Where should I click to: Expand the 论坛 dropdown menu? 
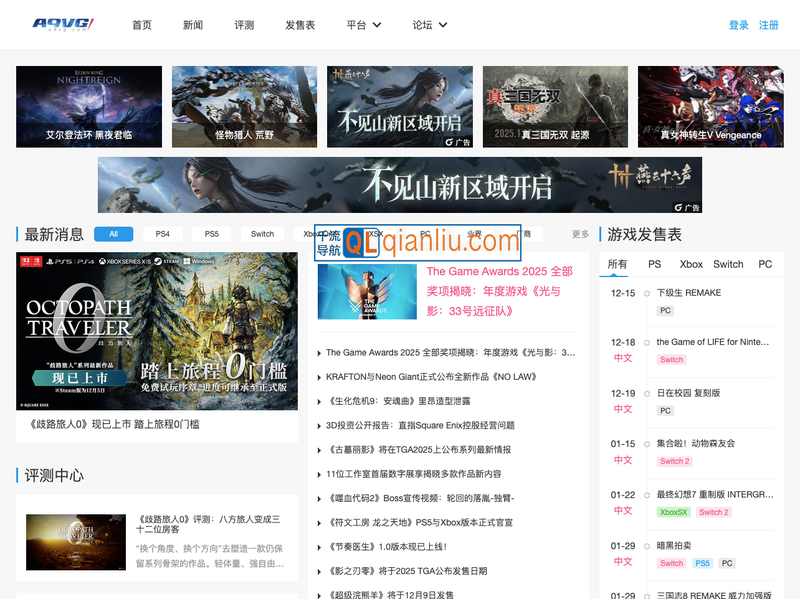[x=430, y=25]
